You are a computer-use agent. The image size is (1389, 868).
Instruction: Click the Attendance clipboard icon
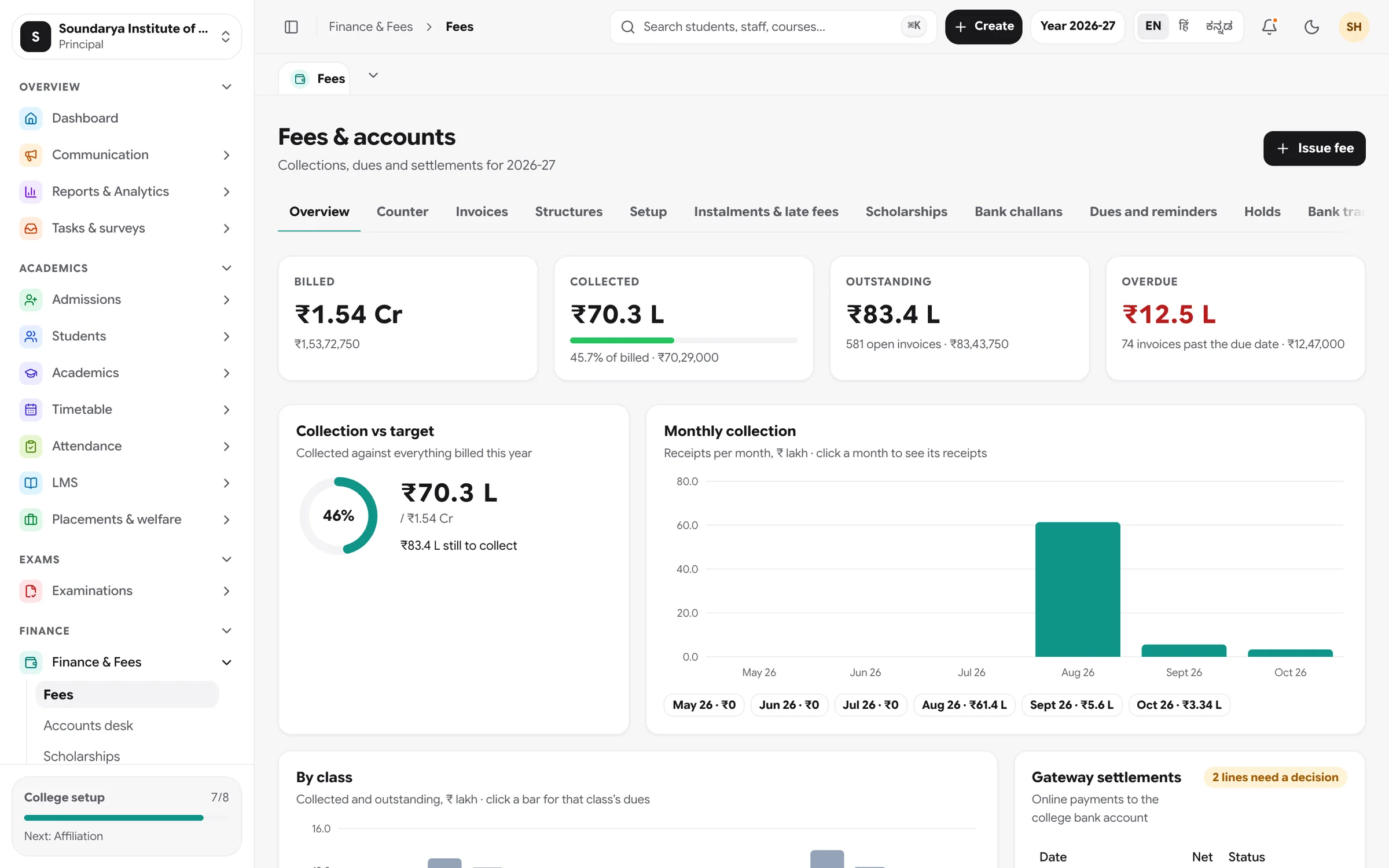(31, 446)
